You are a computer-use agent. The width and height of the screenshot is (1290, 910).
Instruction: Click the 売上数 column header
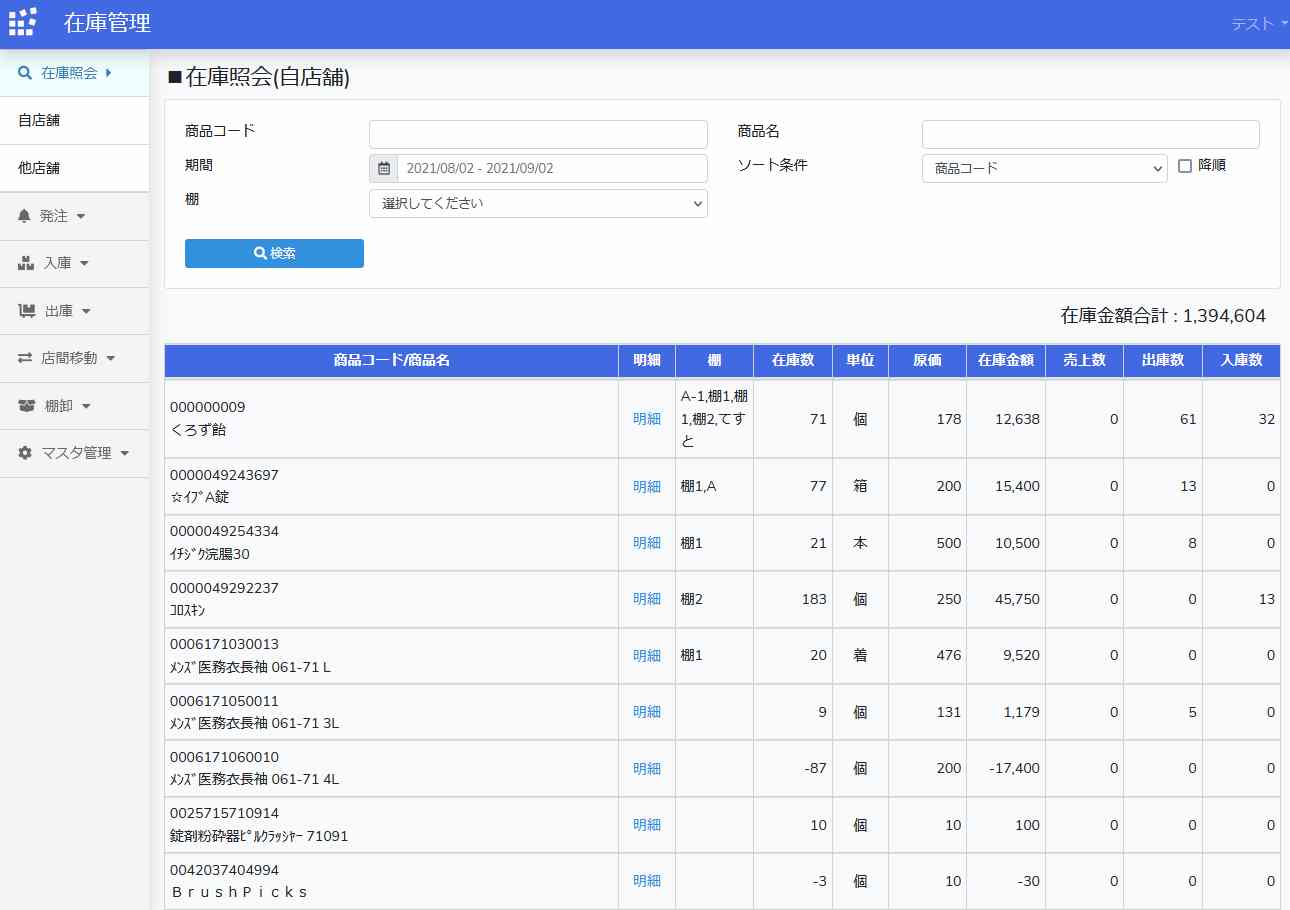[1084, 360]
